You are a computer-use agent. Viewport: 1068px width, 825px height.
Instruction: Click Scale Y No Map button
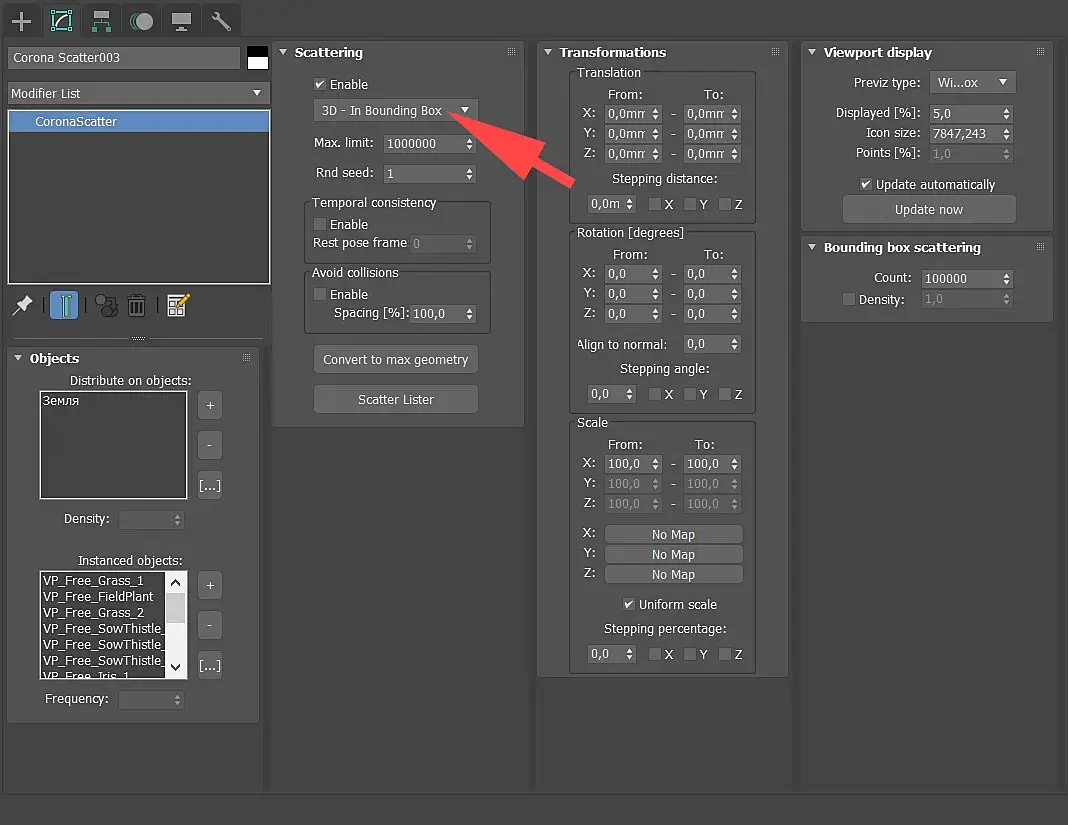pyautogui.click(x=674, y=555)
